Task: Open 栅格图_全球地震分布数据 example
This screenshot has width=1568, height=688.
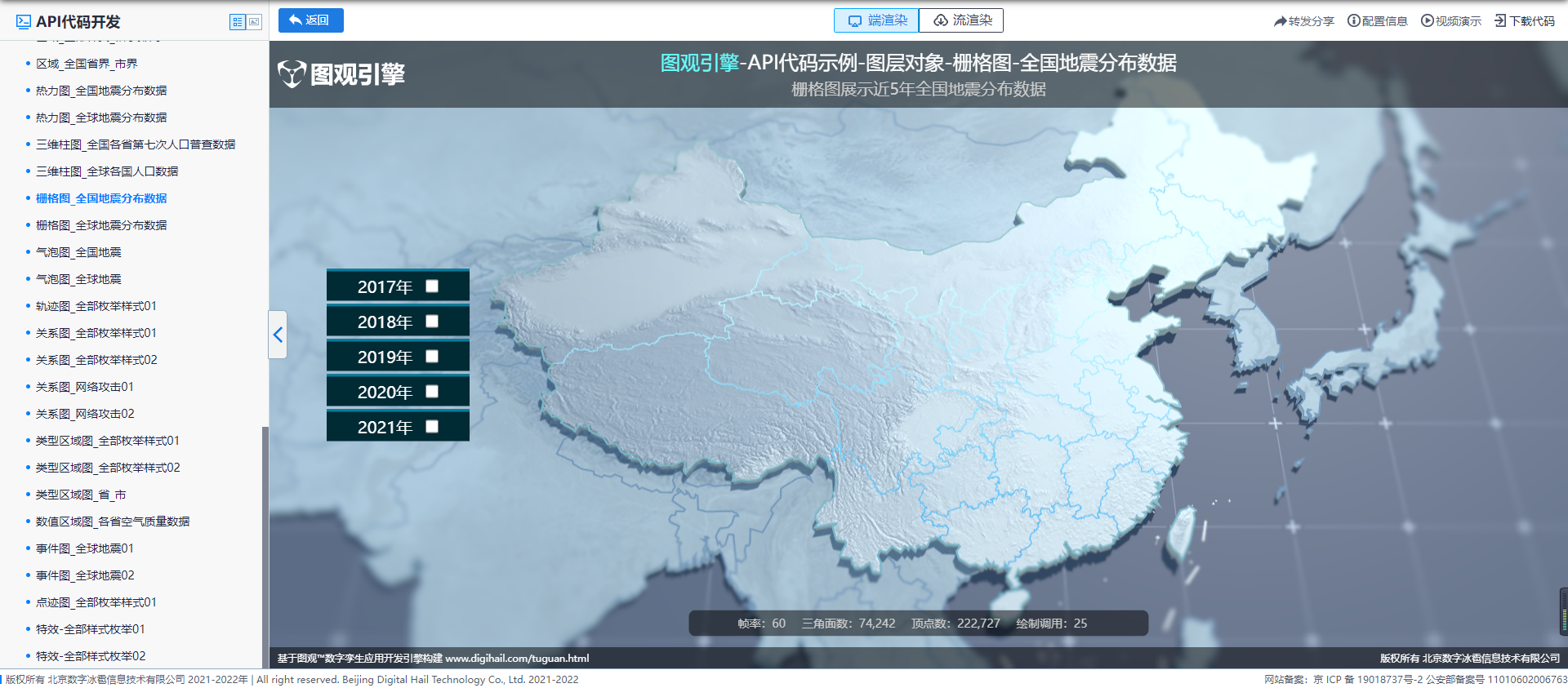Action: coord(101,225)
